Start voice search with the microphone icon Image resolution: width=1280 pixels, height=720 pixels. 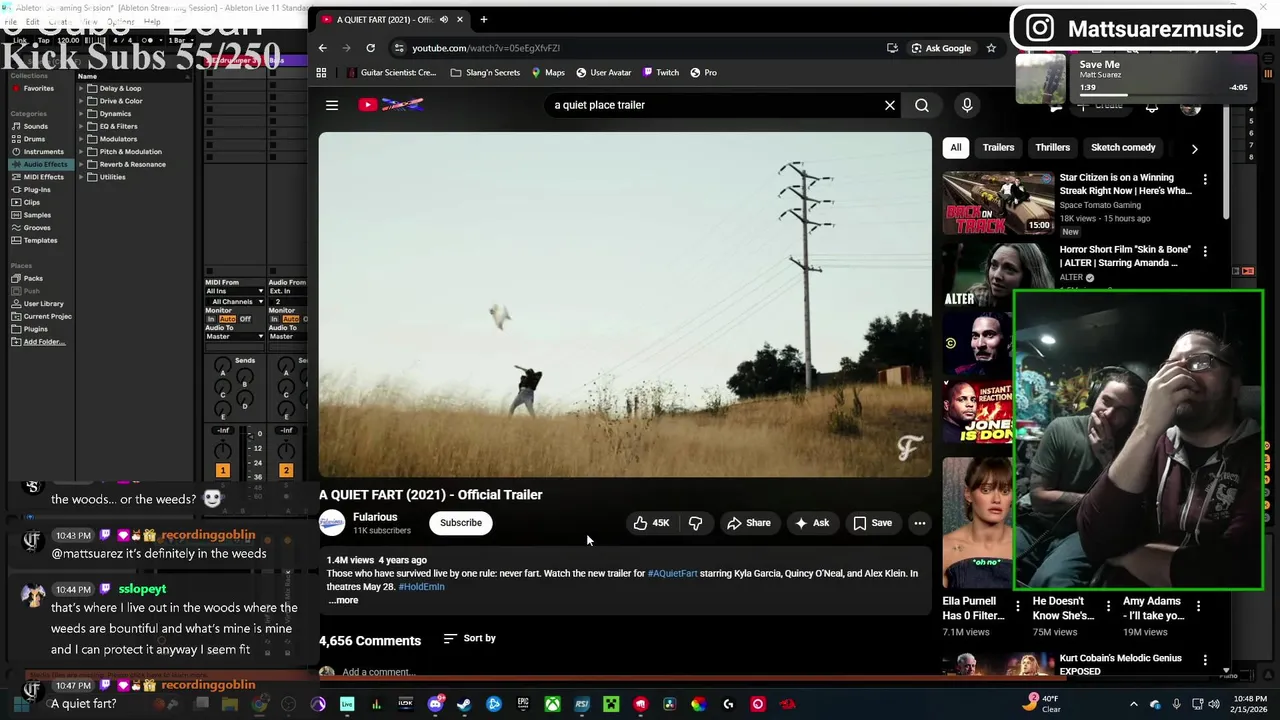click(967, 105)
